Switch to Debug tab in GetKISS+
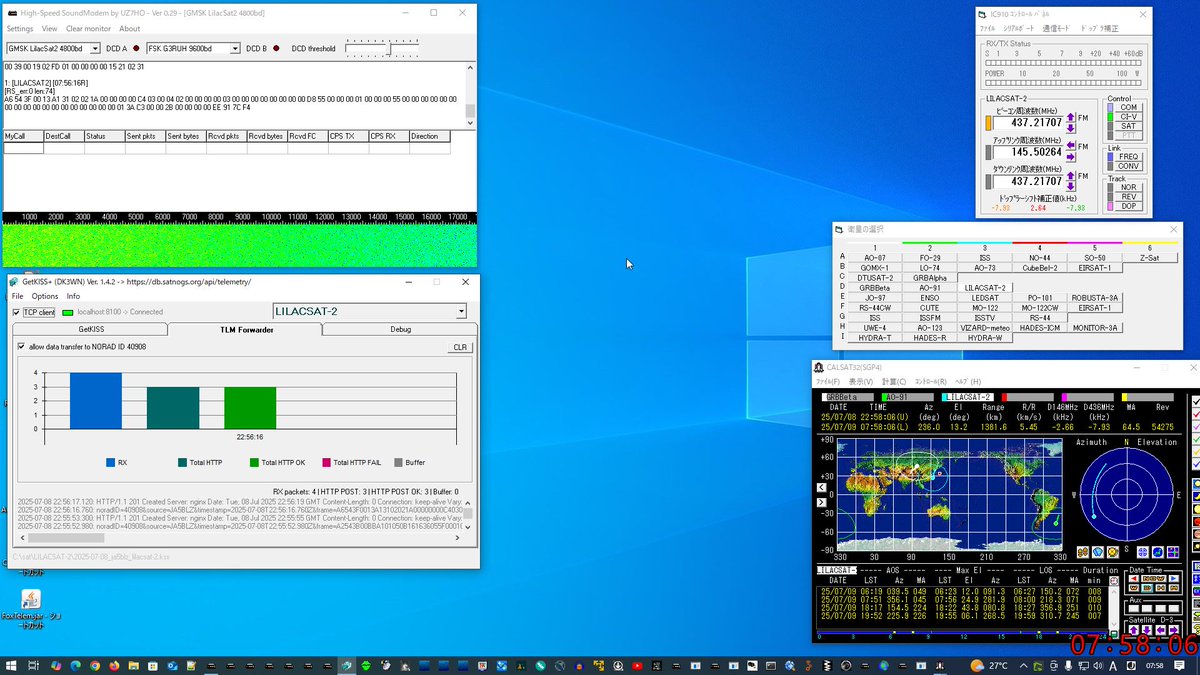The image size is (1200, 675). [400, 329]
